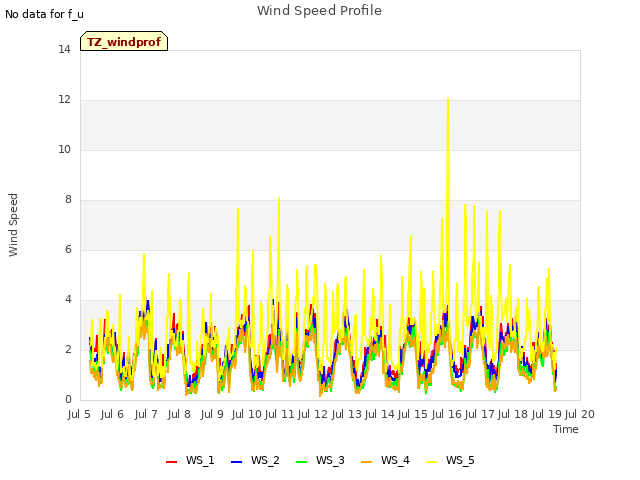Click the Jul 12 x-axis tick label
Screen dimensions: 640x480
point(313,414)
